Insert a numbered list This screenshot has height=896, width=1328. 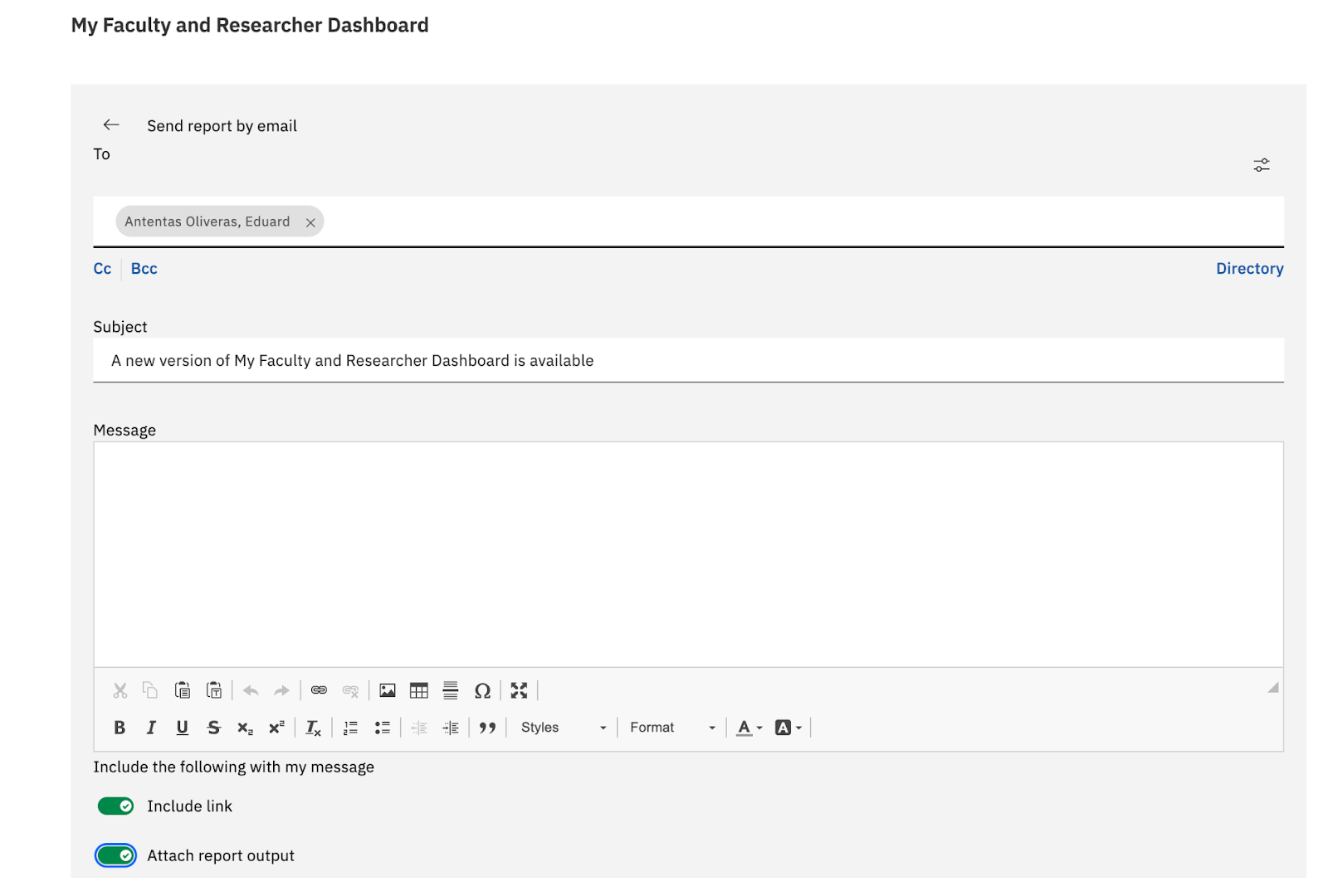(x=350, y=728)
